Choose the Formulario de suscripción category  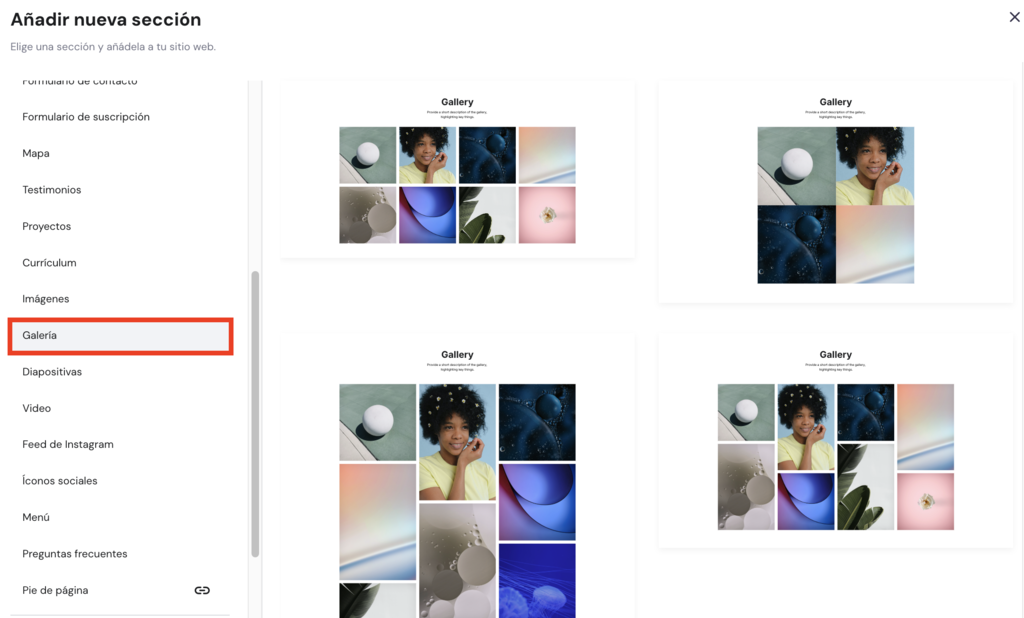point(121,117)
